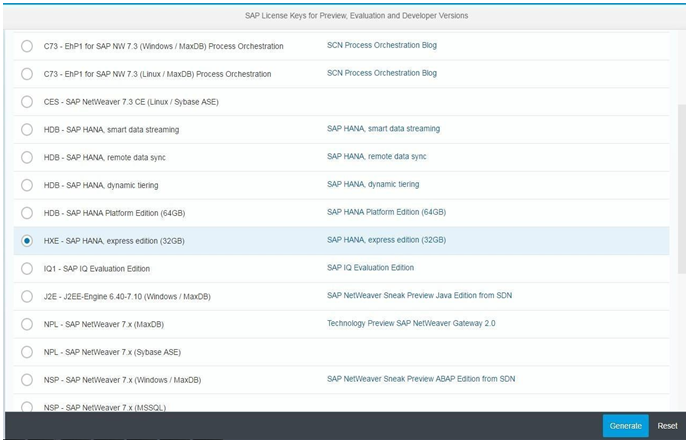Choose HDB SAP HANA Platform Edition (64GB)
Screen dimensions: 690x443
pyautogui.click(x=27, y=213)
